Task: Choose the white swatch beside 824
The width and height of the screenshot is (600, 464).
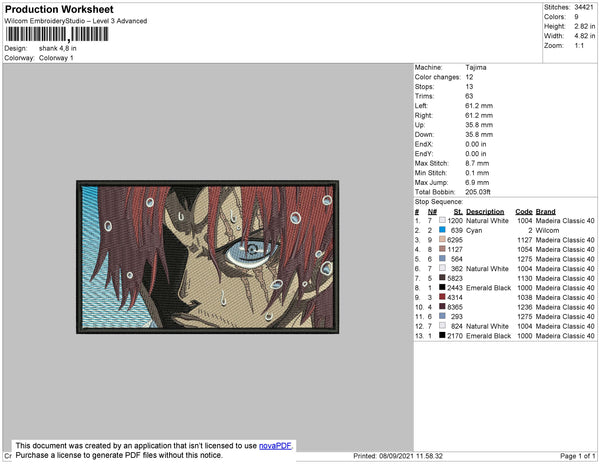Action: coord(442,326)
